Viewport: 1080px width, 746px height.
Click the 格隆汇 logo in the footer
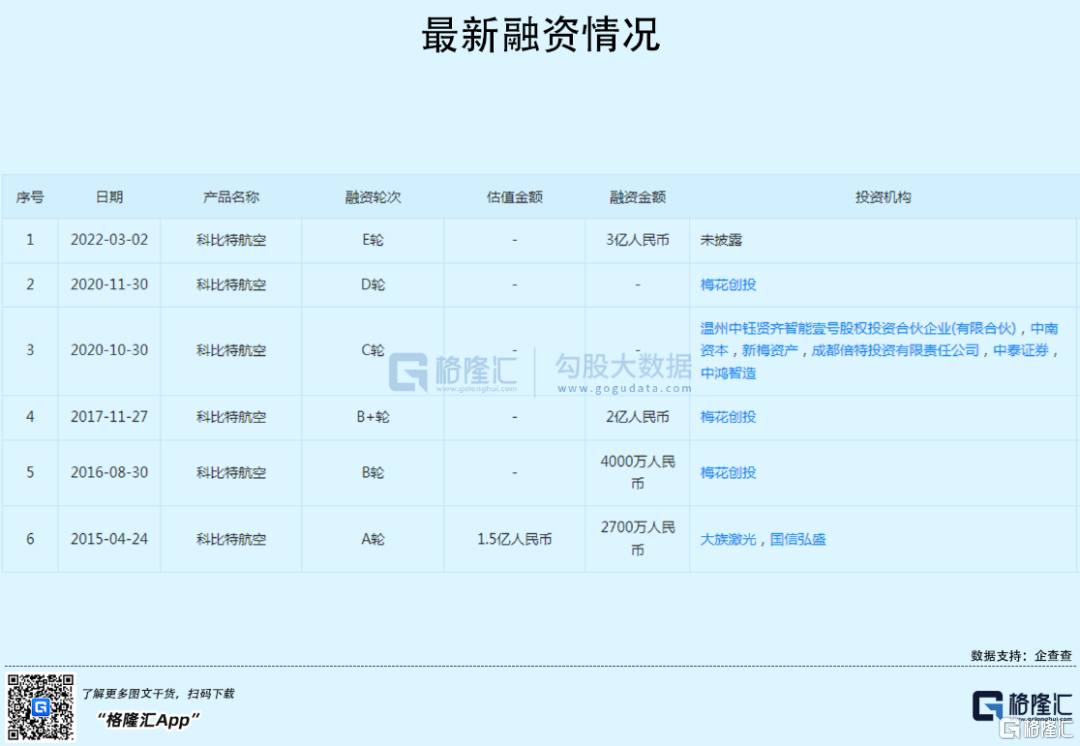pyautogui.click(x=1023, y=707)
